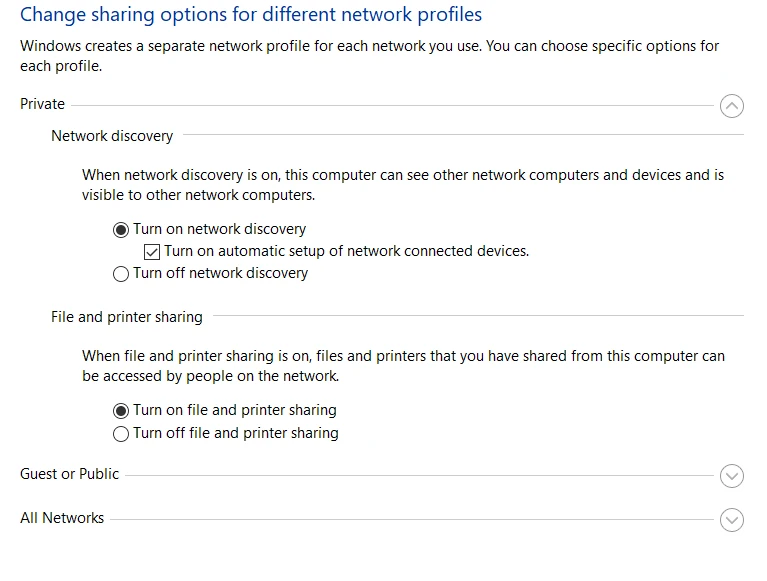Click the 'Turn off file and printer sharing' label
Image resolution: width=767 pixels, height=581 pixels.
[x=235, y=433]
